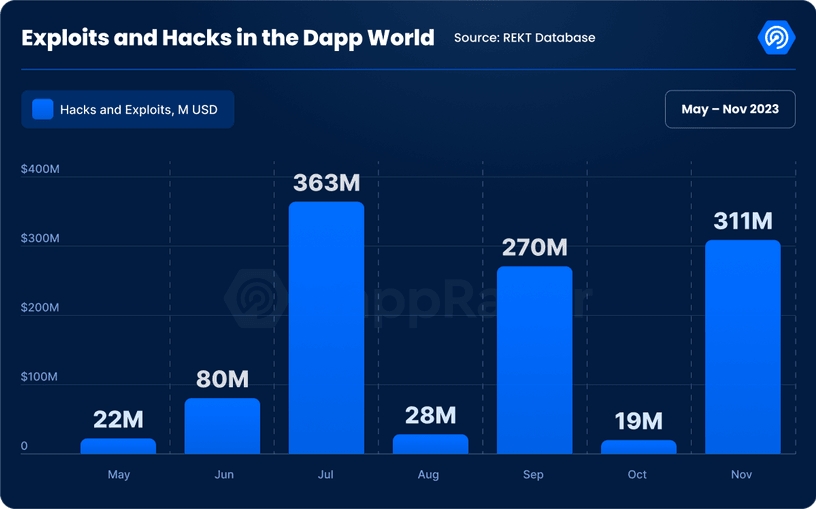Viewport: 816px width, 509px height.
Task: Click the Nov x-axis label
Action: pos(741,475)
